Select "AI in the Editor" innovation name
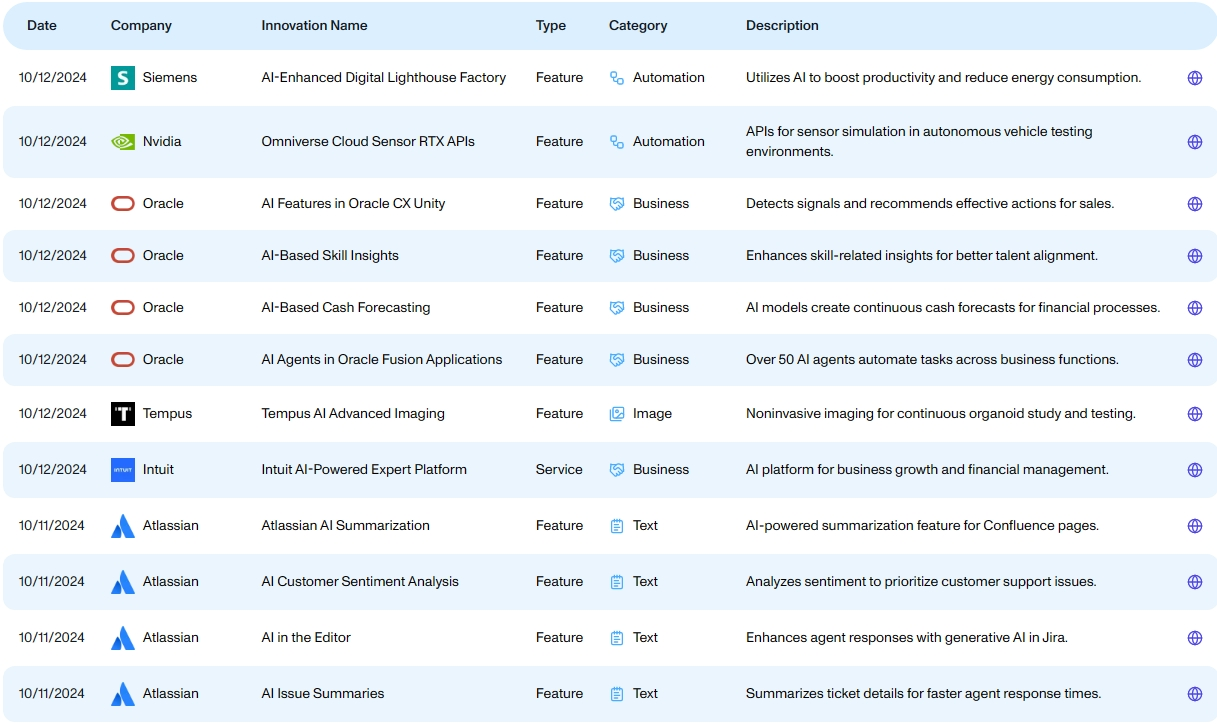Screen dimensions: 1217x728 [306, 638]
